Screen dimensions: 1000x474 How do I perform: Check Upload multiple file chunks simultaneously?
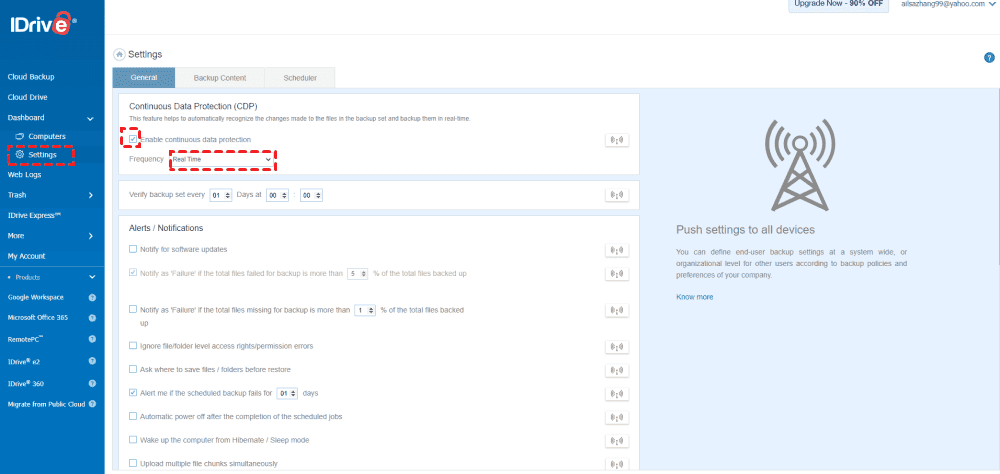(x=133, y=463)
